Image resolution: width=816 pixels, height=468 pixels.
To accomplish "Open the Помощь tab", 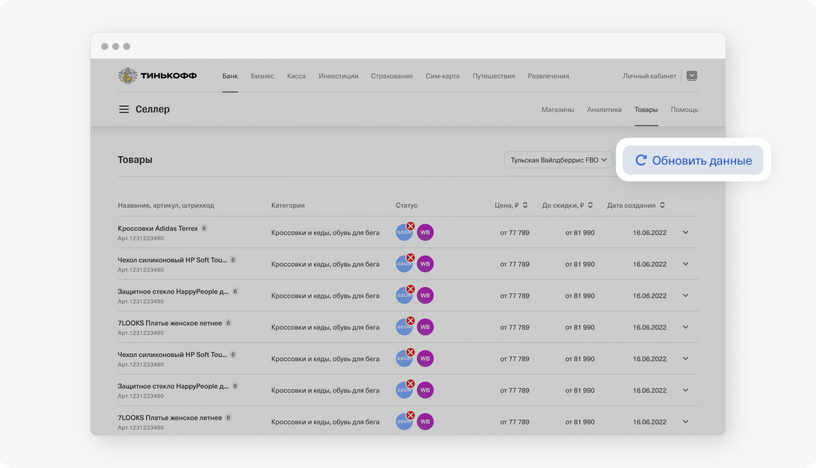I will click(684, 109).
